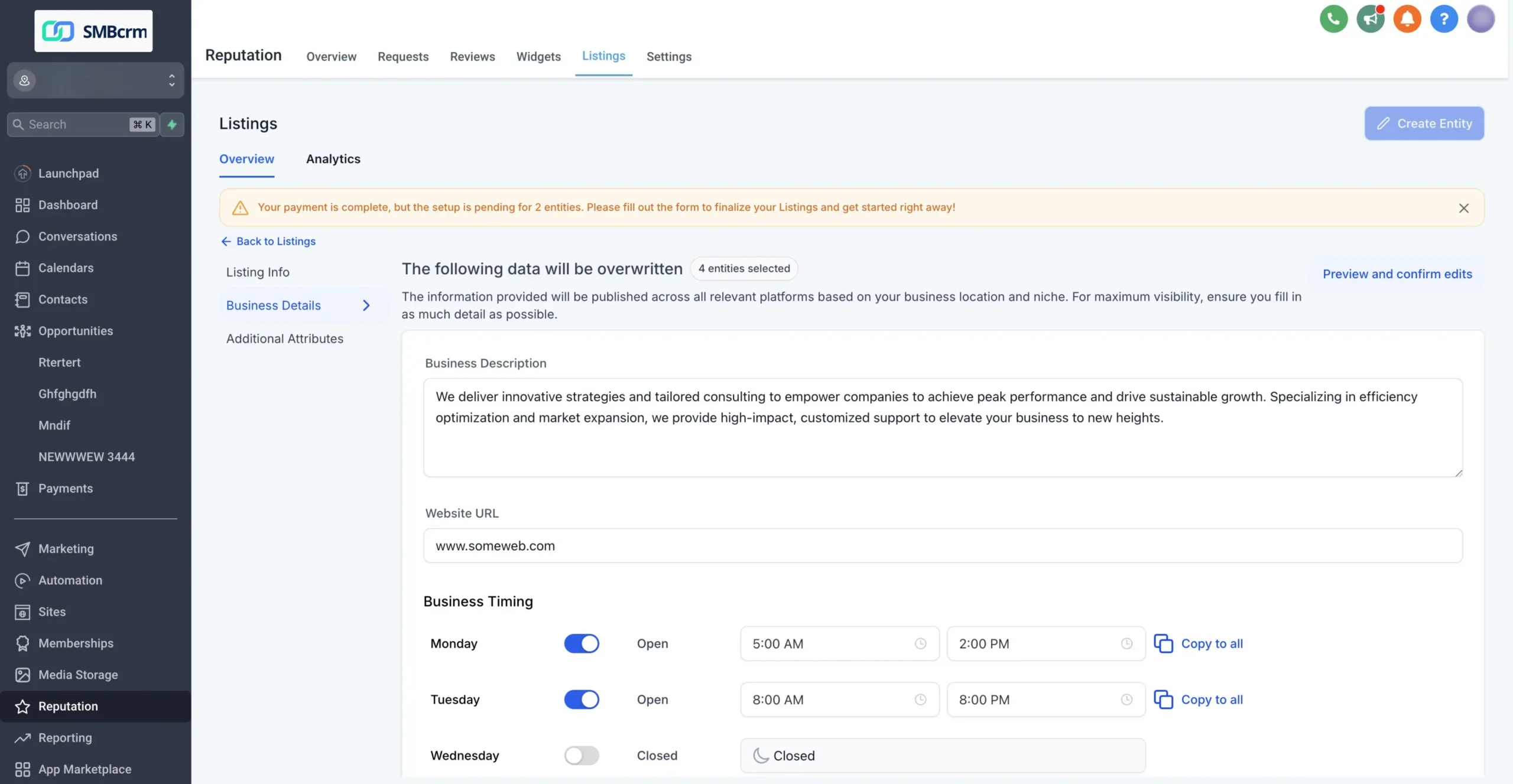Image resolution: width=1513 pixels, height=784 pixels.
Task: Toggle Monday open switch off
Action: coord(582,643)
